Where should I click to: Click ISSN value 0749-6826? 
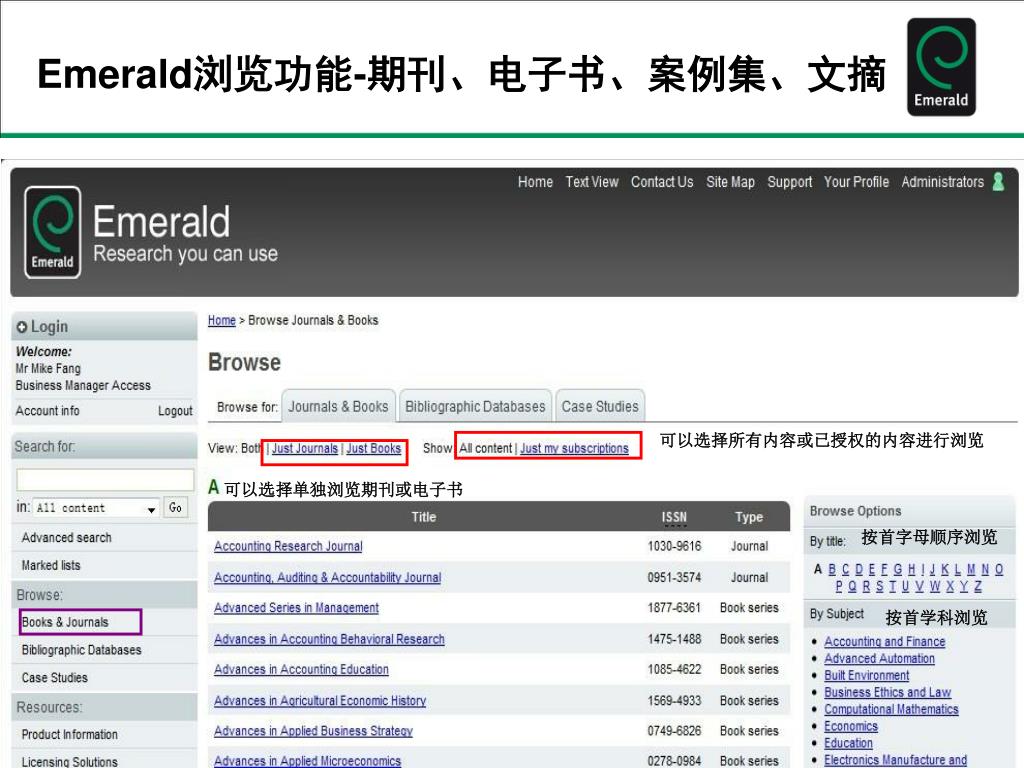(674, 731)
